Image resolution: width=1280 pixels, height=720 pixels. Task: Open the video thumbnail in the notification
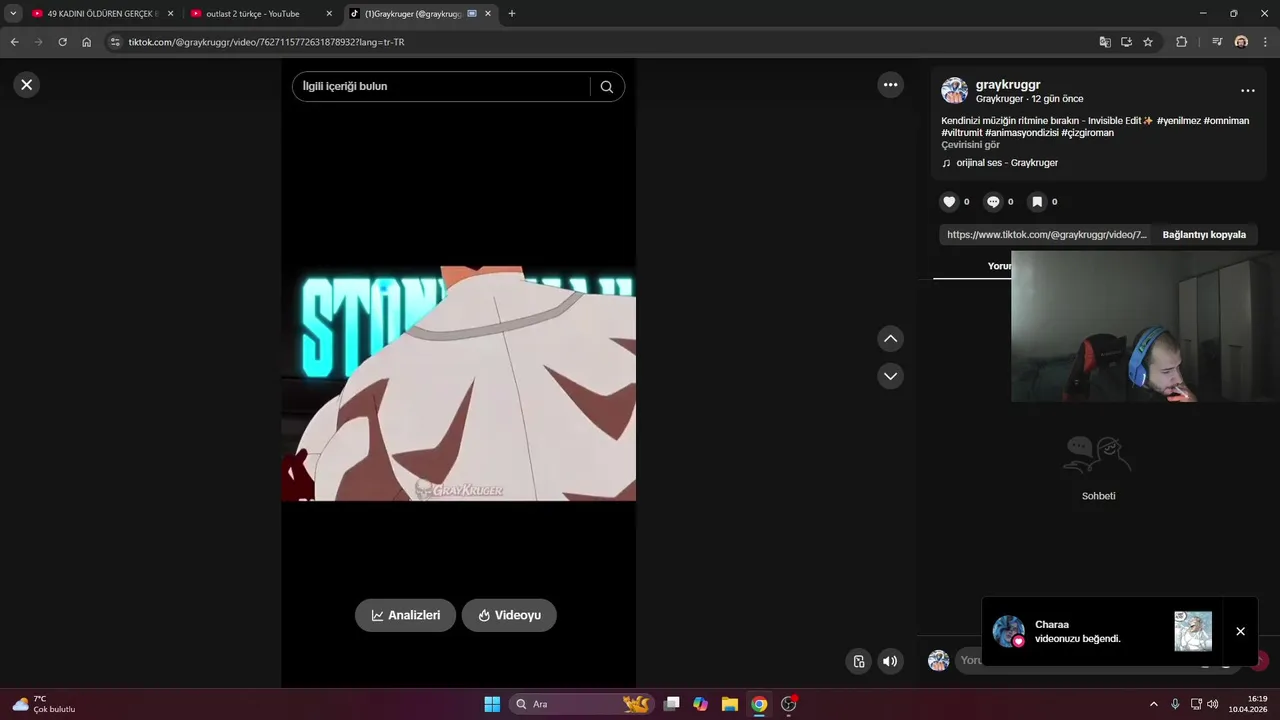click(1193, 631)
